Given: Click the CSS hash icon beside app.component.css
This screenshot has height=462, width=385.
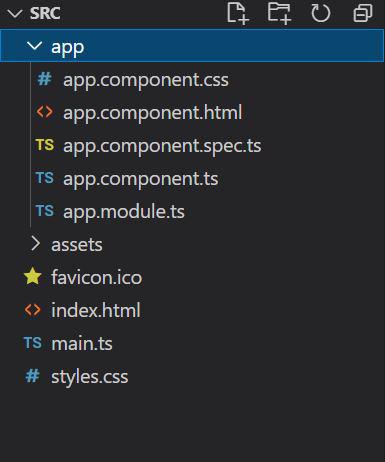Looking at the screenshot, I should coord(44,79).
